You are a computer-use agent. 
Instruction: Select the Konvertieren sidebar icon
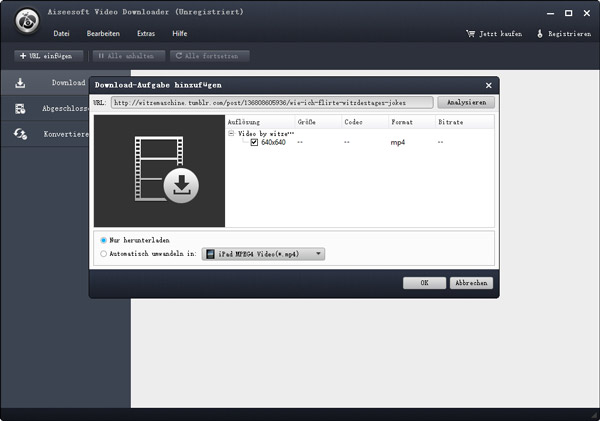click(20, 134)
